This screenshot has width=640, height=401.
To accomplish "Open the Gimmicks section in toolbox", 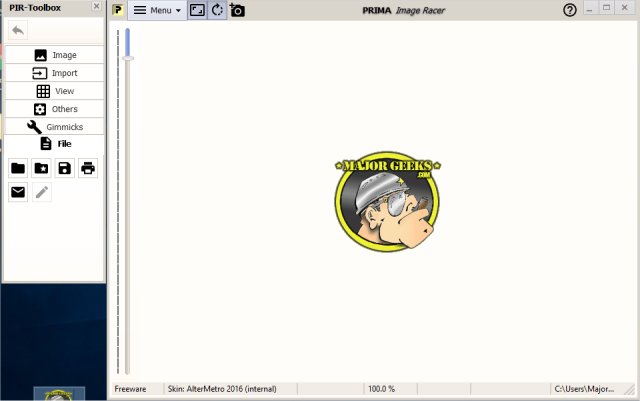I will point(54,127).
